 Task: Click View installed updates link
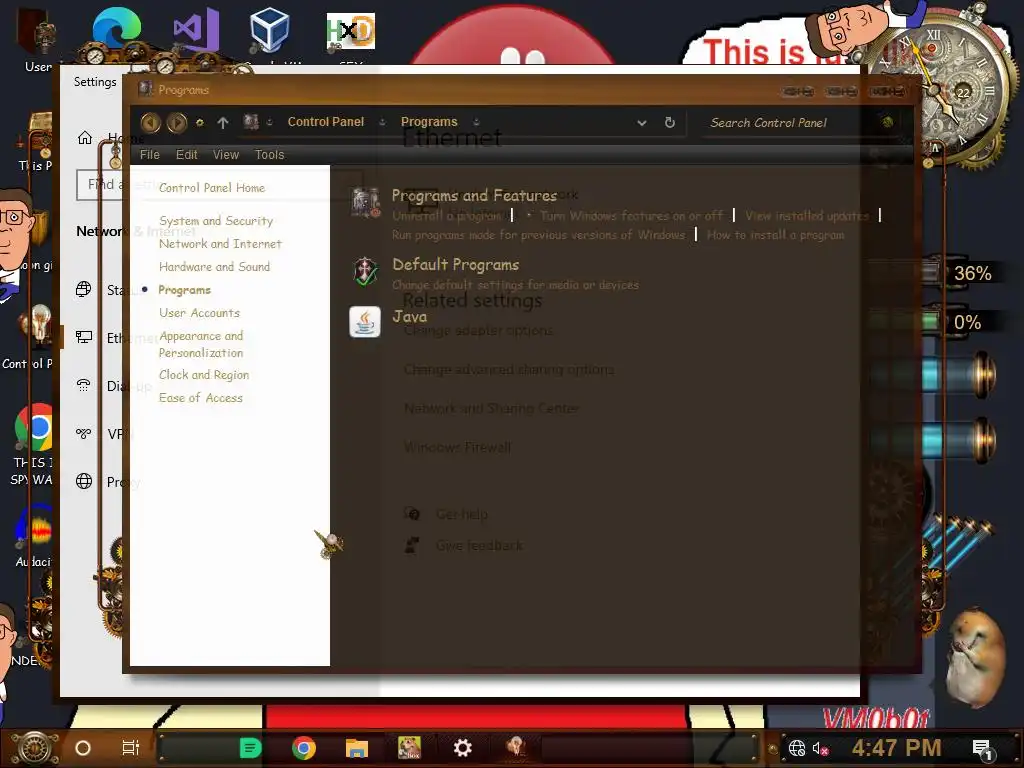coord(807,216)
